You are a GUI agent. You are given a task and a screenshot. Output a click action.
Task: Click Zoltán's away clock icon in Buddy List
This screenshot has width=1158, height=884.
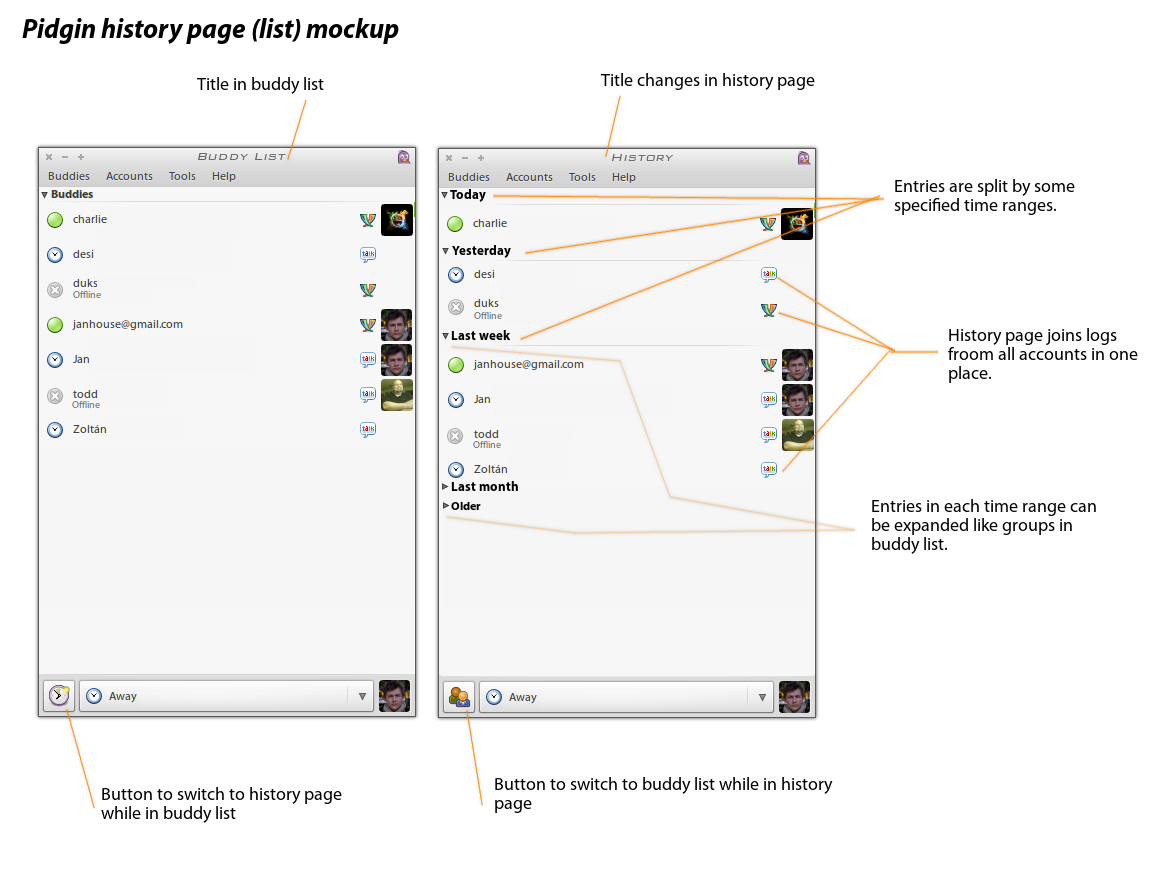55,430
